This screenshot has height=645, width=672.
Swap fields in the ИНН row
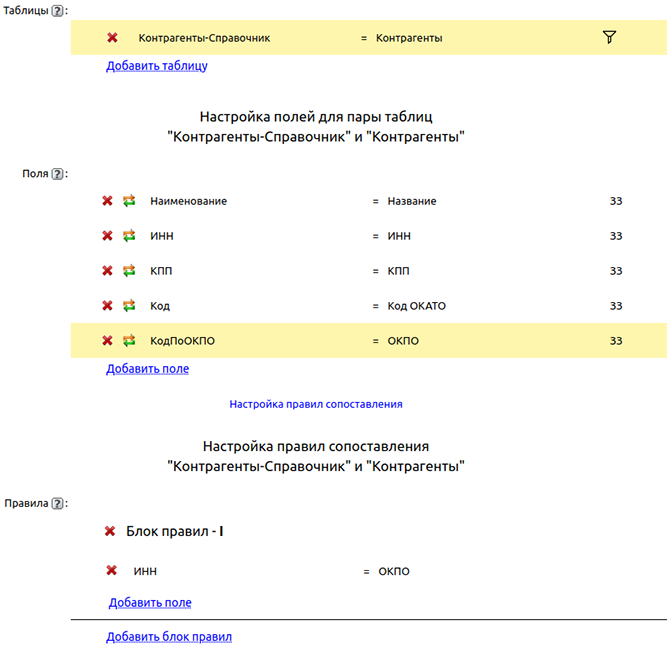point(128,236)
